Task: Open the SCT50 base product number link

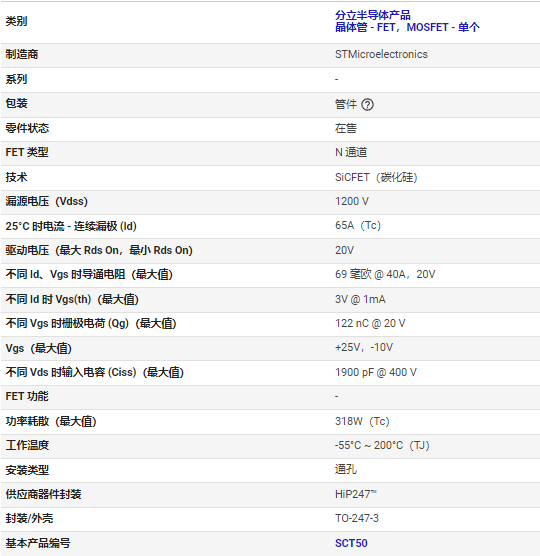Action: 351,543
